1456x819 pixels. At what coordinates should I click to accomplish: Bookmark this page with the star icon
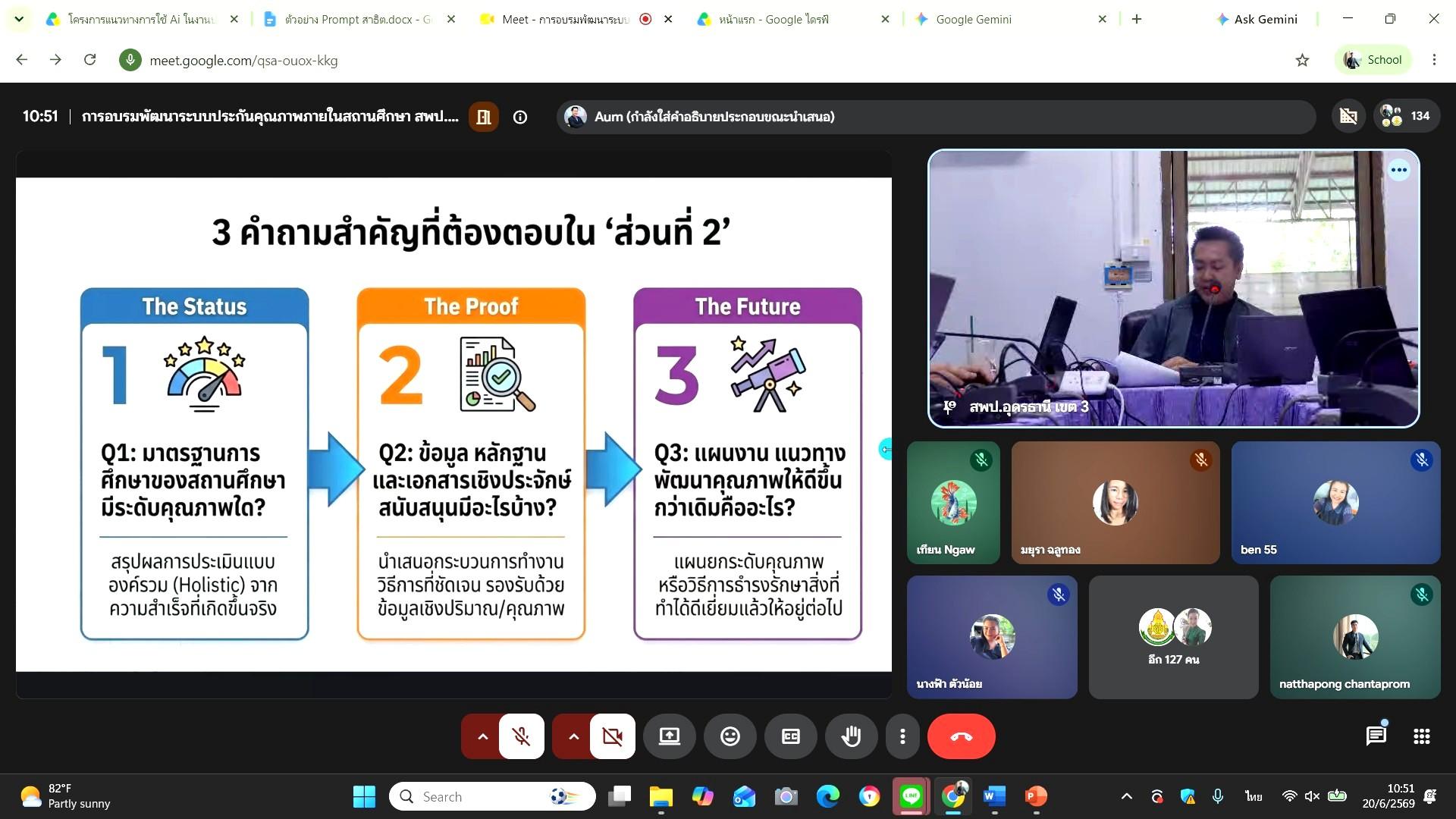(x=1302, y=60)
